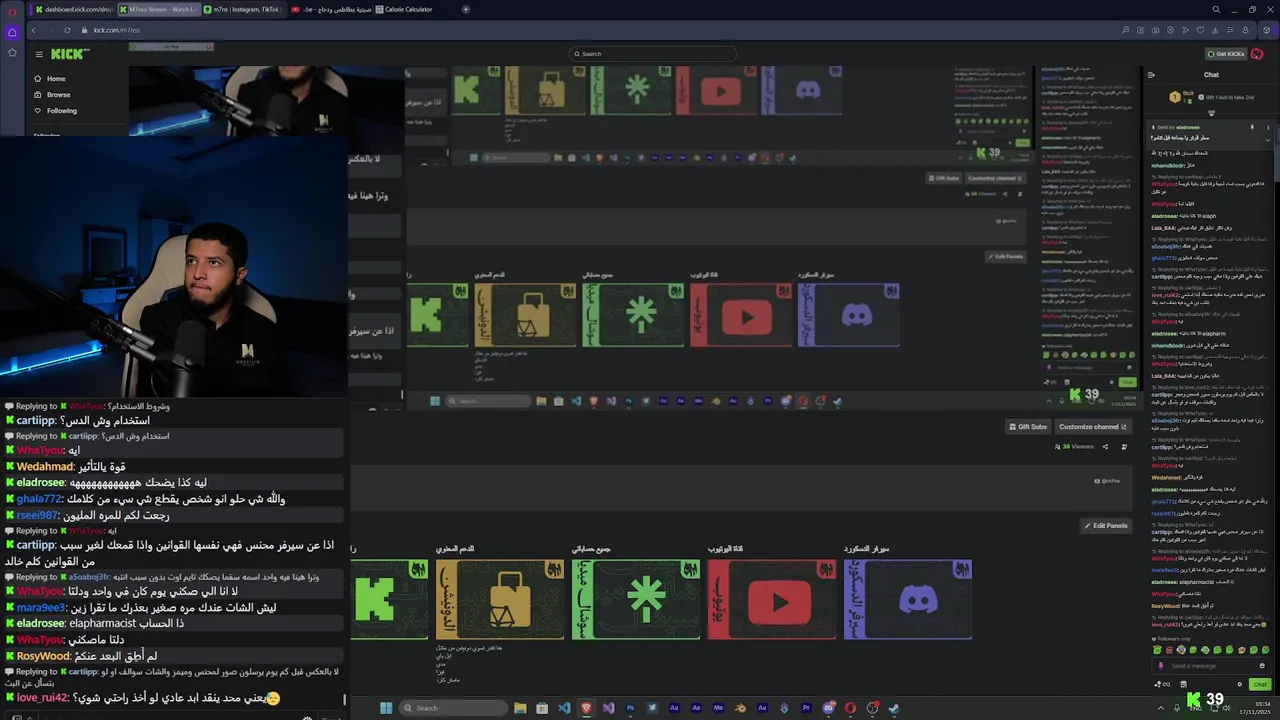This screenshot has width=1280, height=720.
Task: Open the three-dot menu on the pinned message
Action: point(1267,128)
